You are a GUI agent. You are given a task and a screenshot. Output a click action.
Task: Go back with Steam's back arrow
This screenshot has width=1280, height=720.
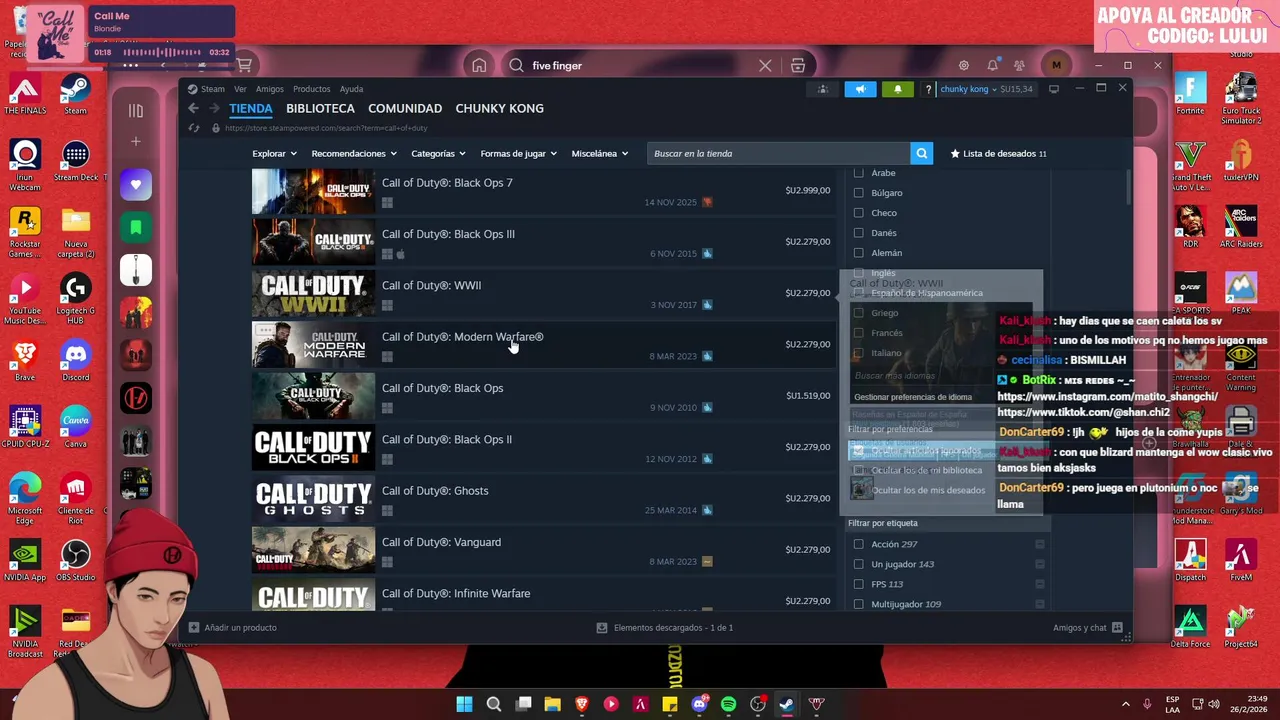click(194, 108)
